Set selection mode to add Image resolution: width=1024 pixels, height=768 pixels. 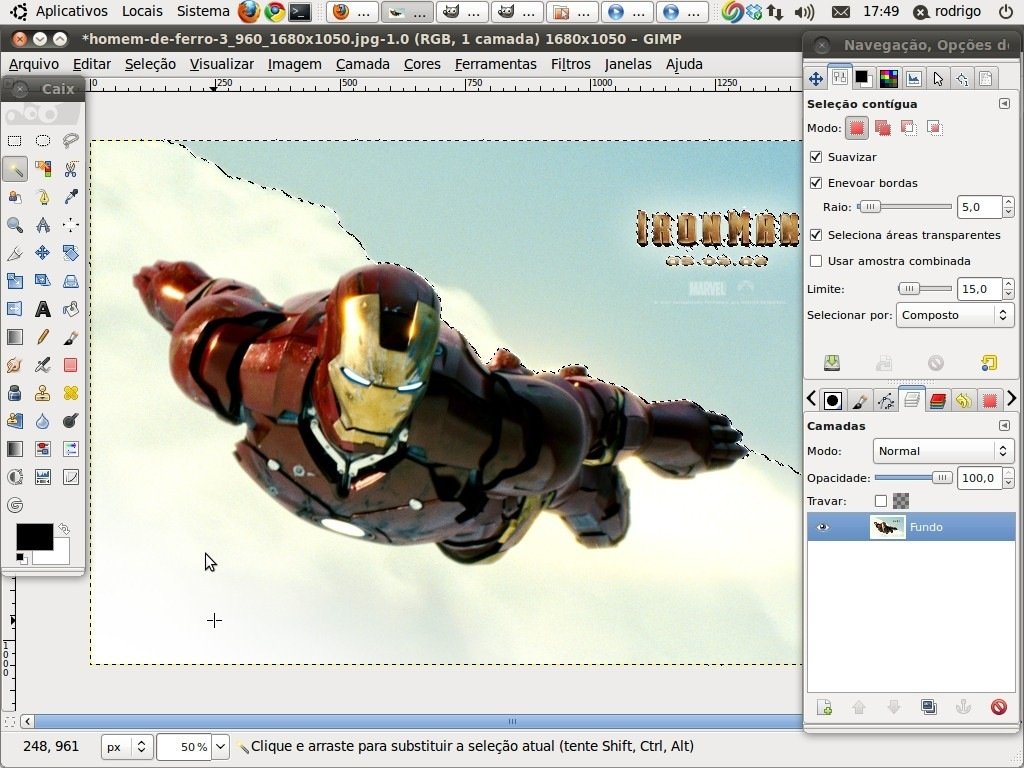click(x=883, y=128)
